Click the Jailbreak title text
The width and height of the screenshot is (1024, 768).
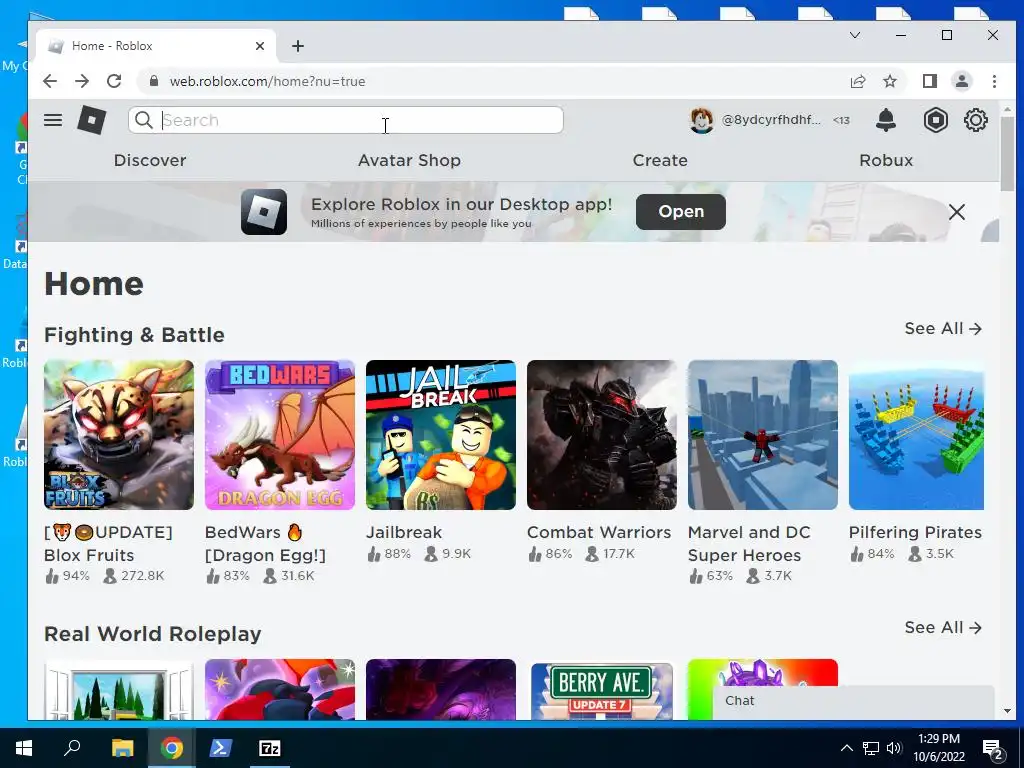pyautogui.click(x=404, y=532)
